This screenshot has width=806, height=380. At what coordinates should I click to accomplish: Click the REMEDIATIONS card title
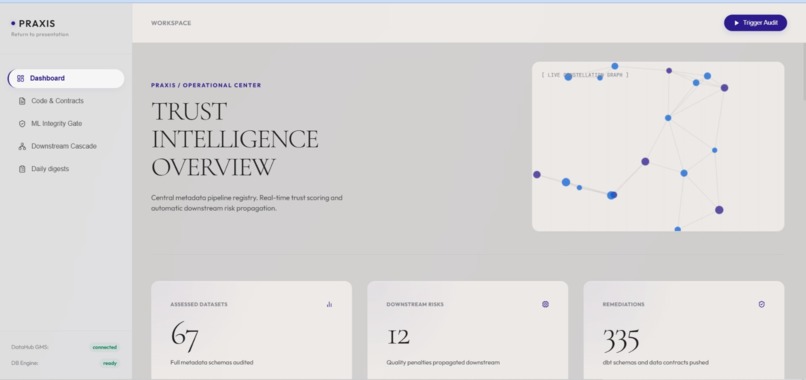[x=624, y=304]
